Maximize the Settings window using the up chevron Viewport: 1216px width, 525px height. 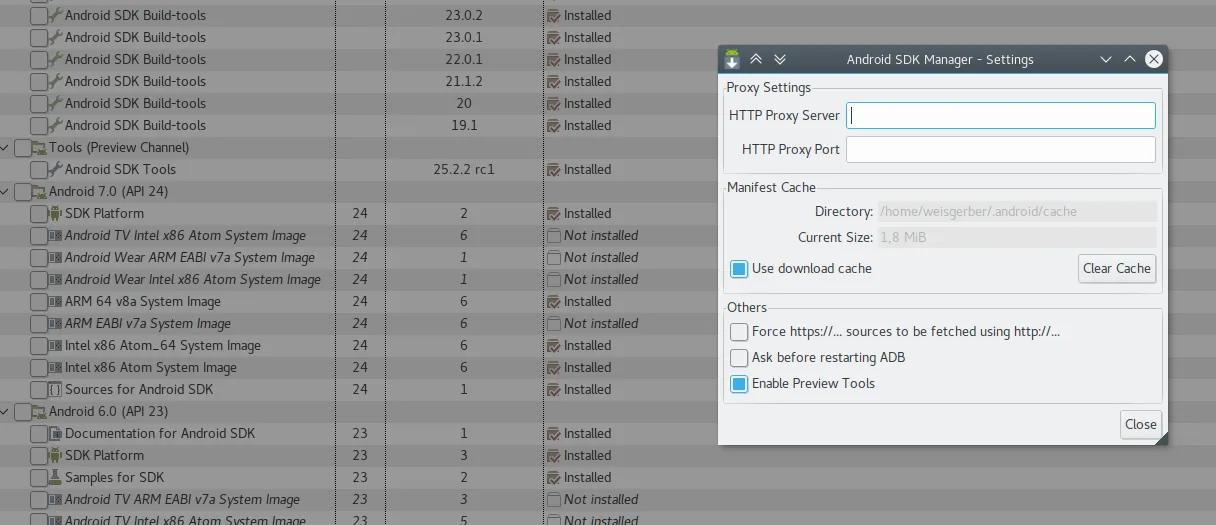click(1130, 59)
